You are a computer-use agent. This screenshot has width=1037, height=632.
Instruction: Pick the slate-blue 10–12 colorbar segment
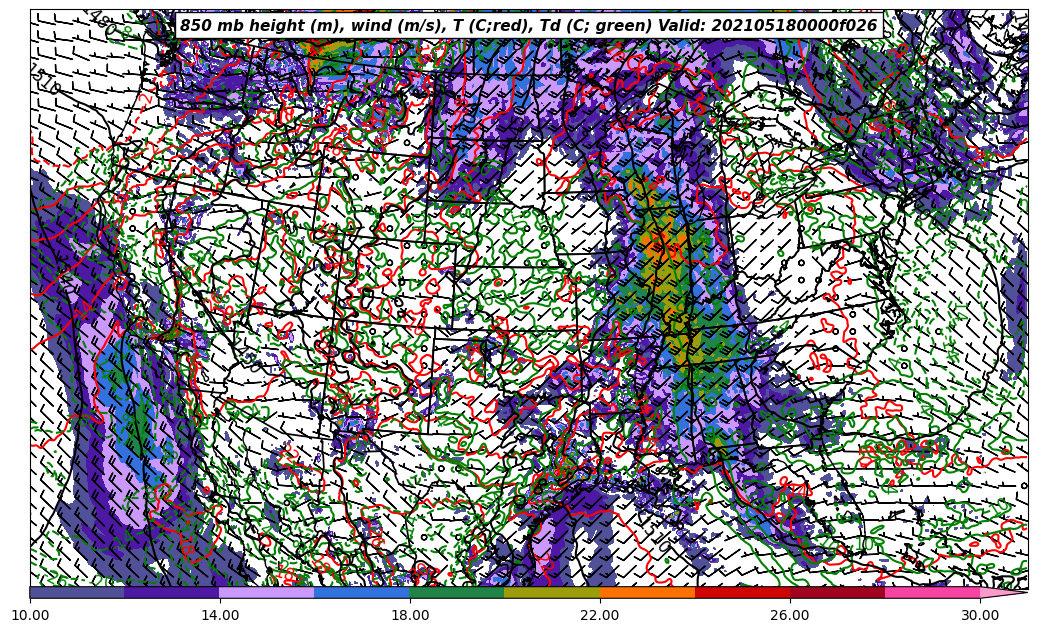77,593
